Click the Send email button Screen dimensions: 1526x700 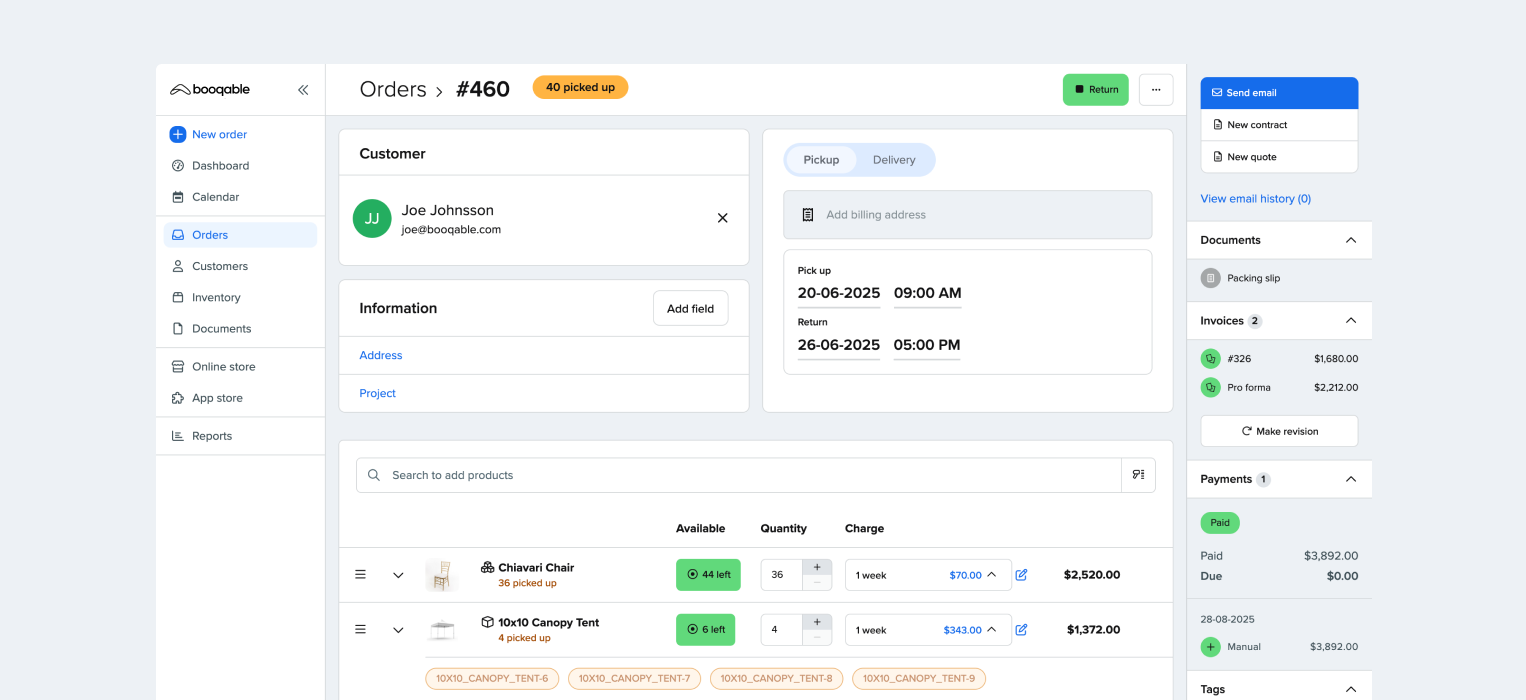pos(1279,93)
